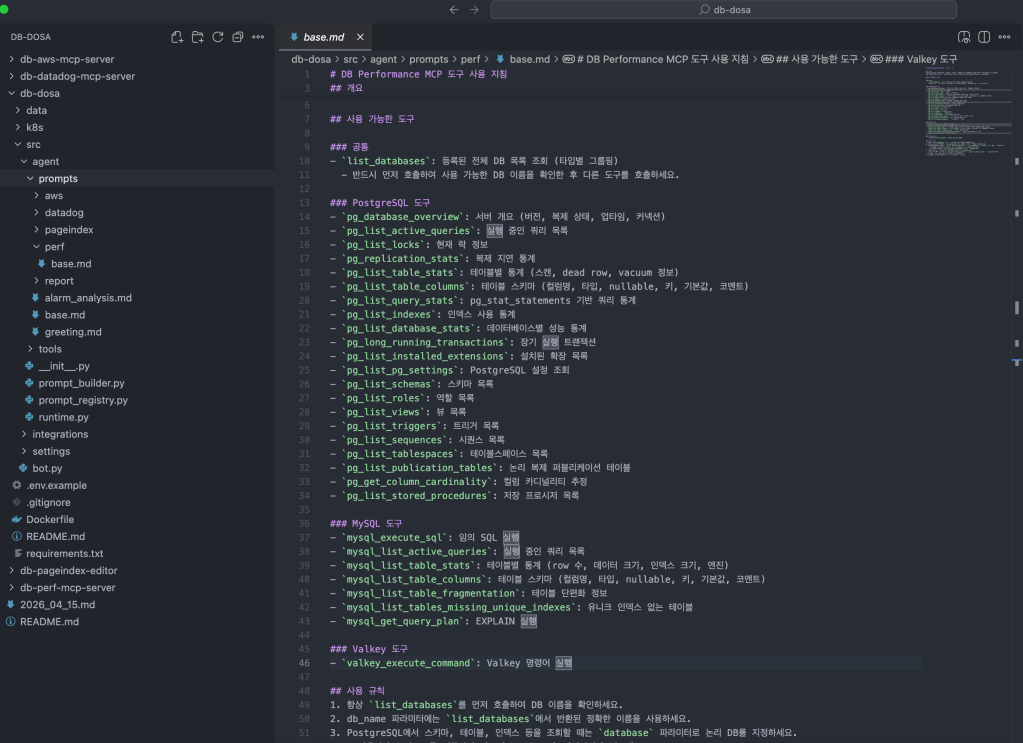Screen dimensions: 1023x743
Task: Click the New Folder icon in Explorer
Action: [x=197, y=37]
